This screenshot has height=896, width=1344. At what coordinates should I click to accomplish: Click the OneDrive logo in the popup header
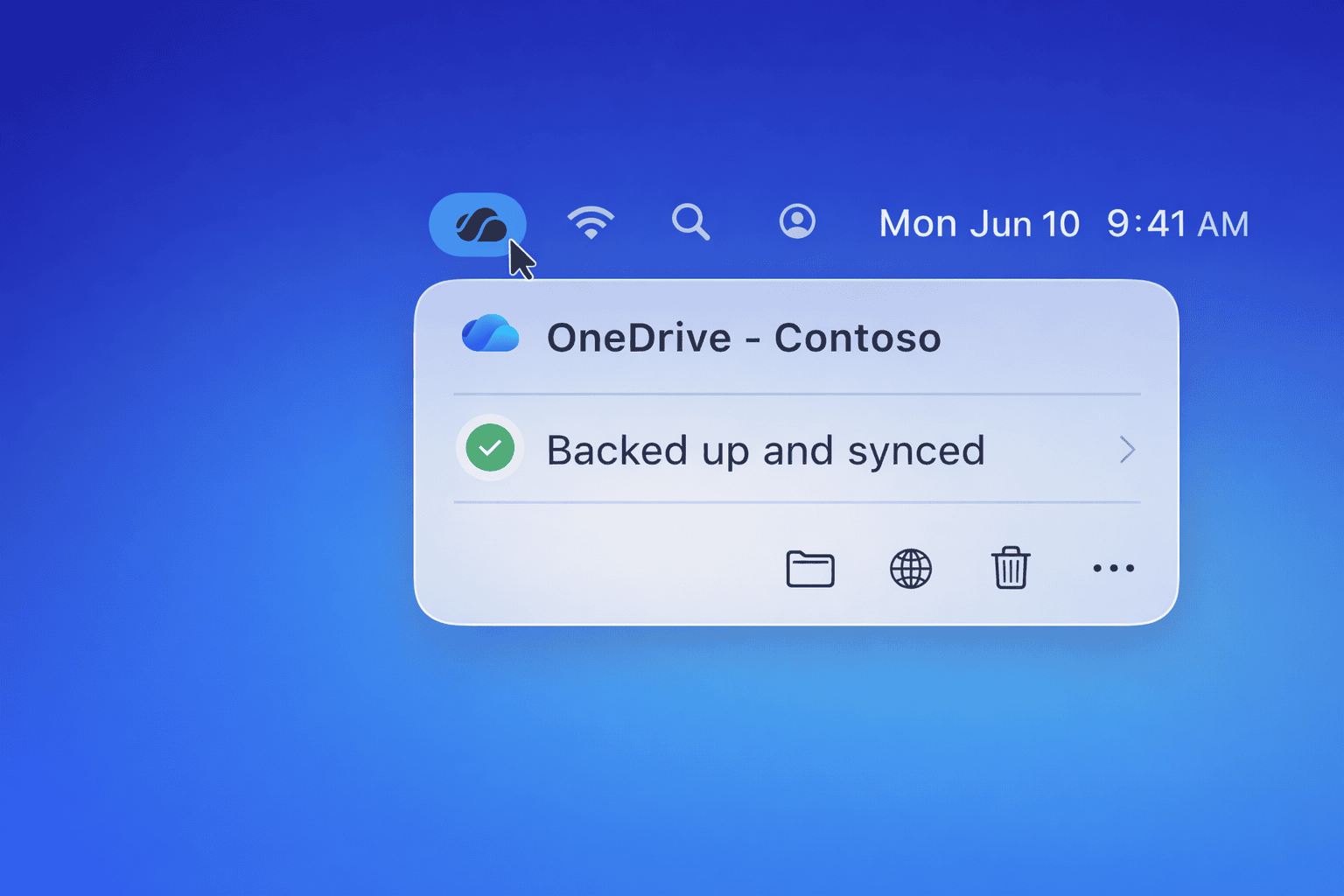pos(490,334)
